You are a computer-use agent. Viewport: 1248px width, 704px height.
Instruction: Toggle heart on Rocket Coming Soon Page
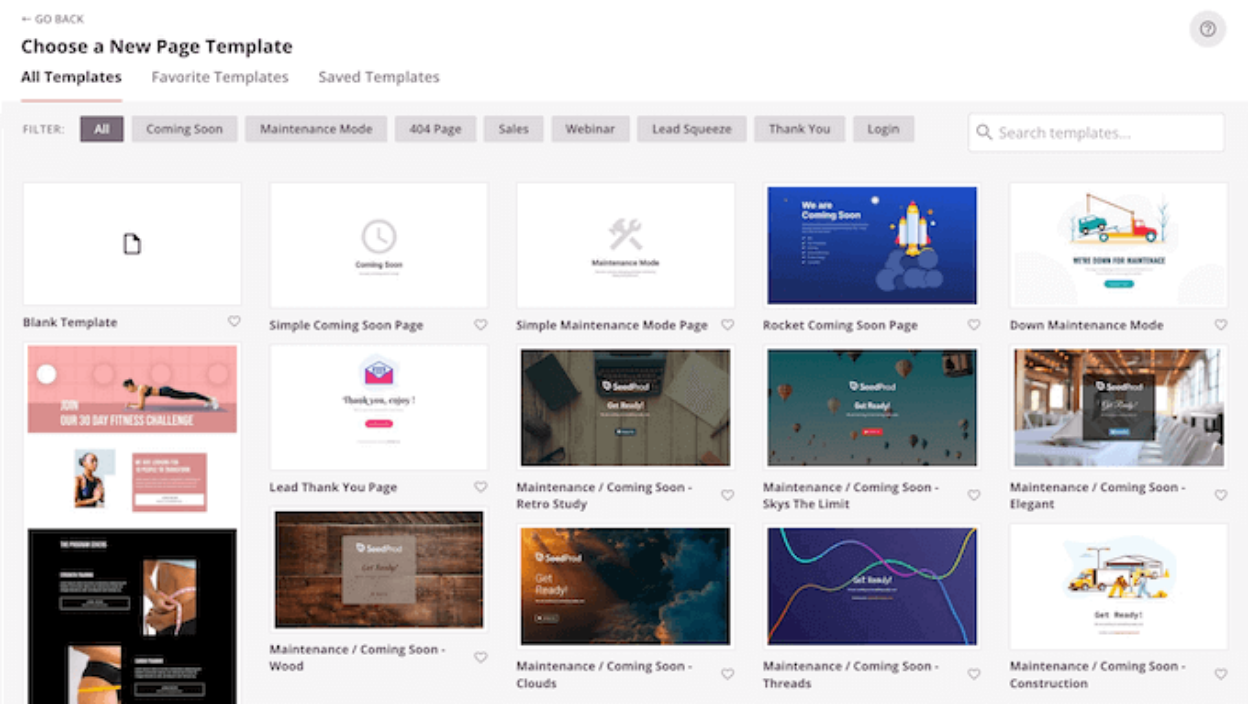coord(974,325)
